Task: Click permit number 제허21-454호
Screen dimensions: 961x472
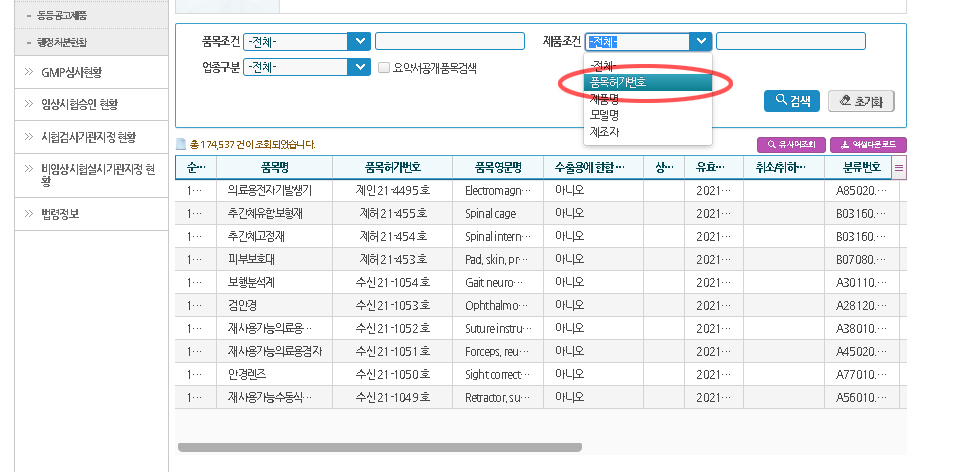Action: pos(393,237)
